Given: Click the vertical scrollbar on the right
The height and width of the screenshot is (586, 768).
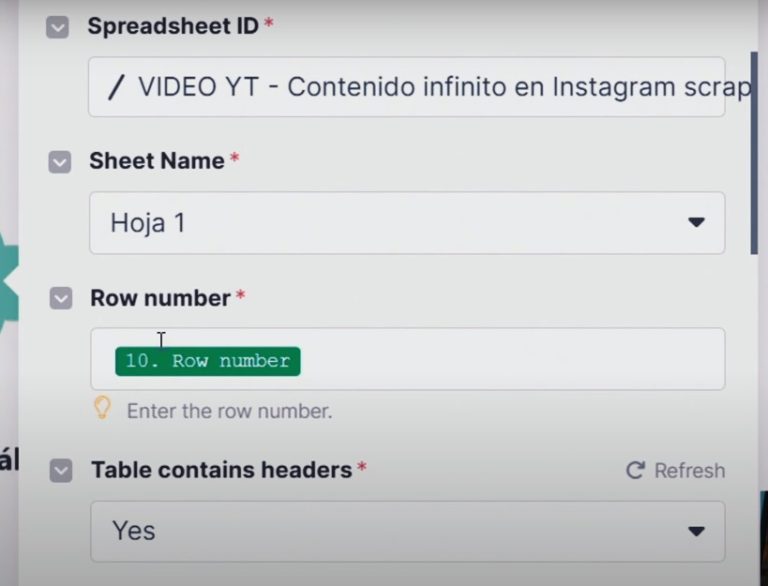Looking at the screenshot, I should coord(753,150).
